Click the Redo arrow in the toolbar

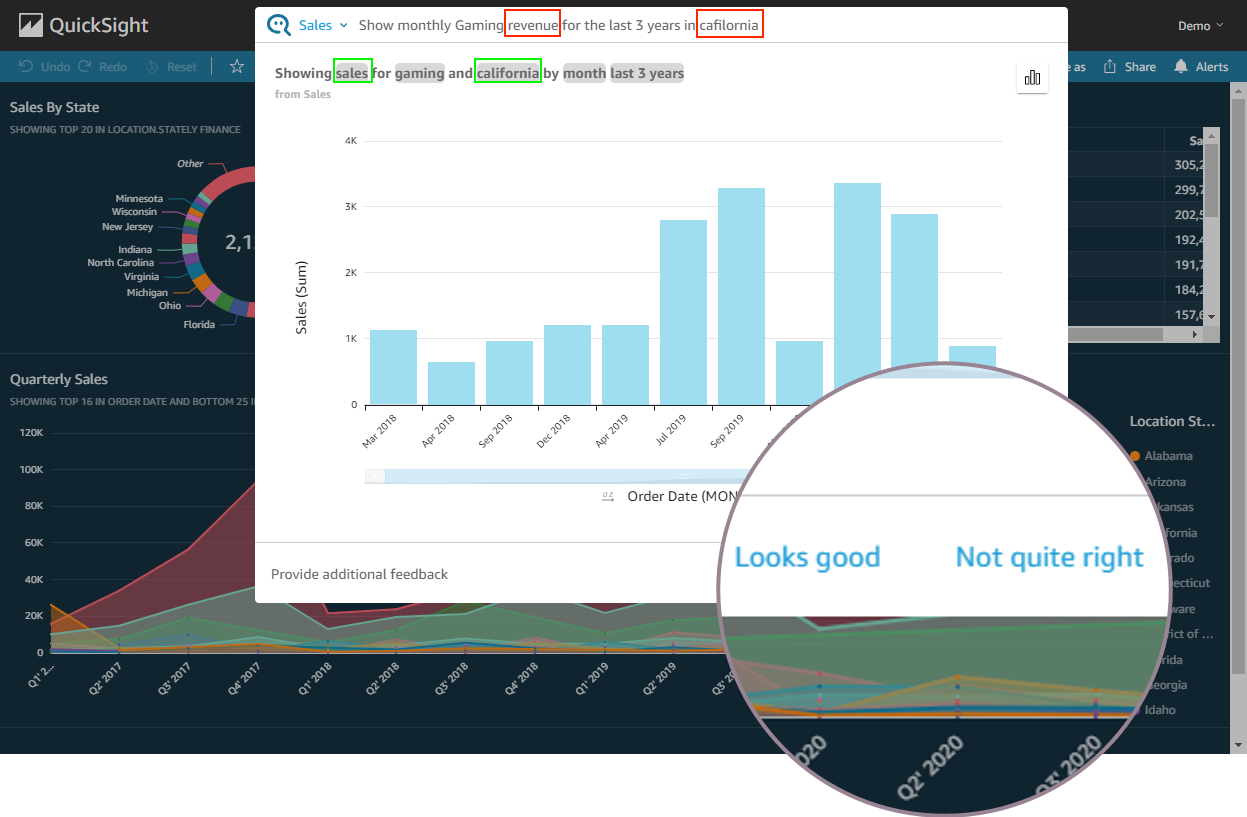click(x=85, y=67)
